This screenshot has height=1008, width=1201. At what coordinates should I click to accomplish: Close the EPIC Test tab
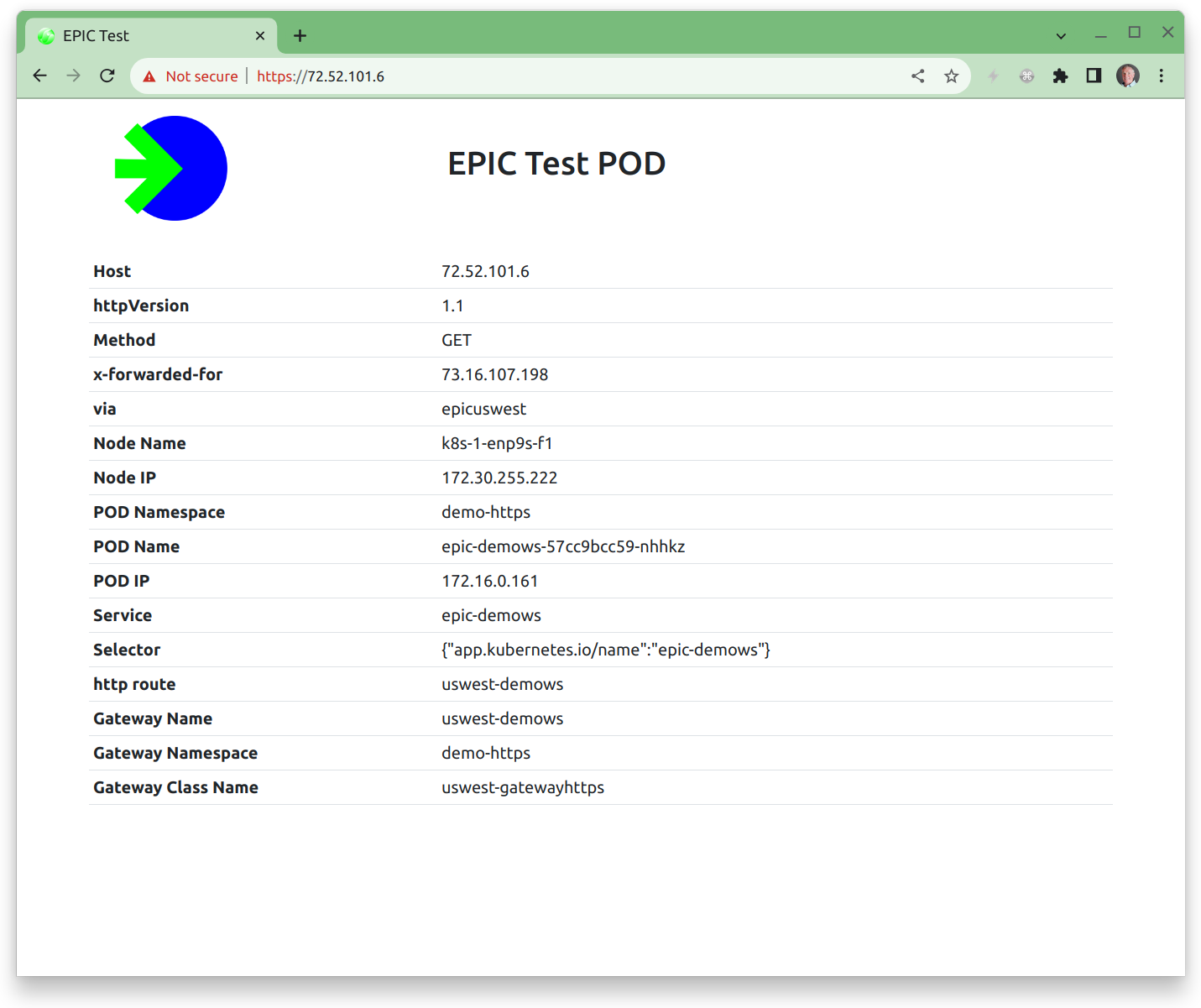260,36
